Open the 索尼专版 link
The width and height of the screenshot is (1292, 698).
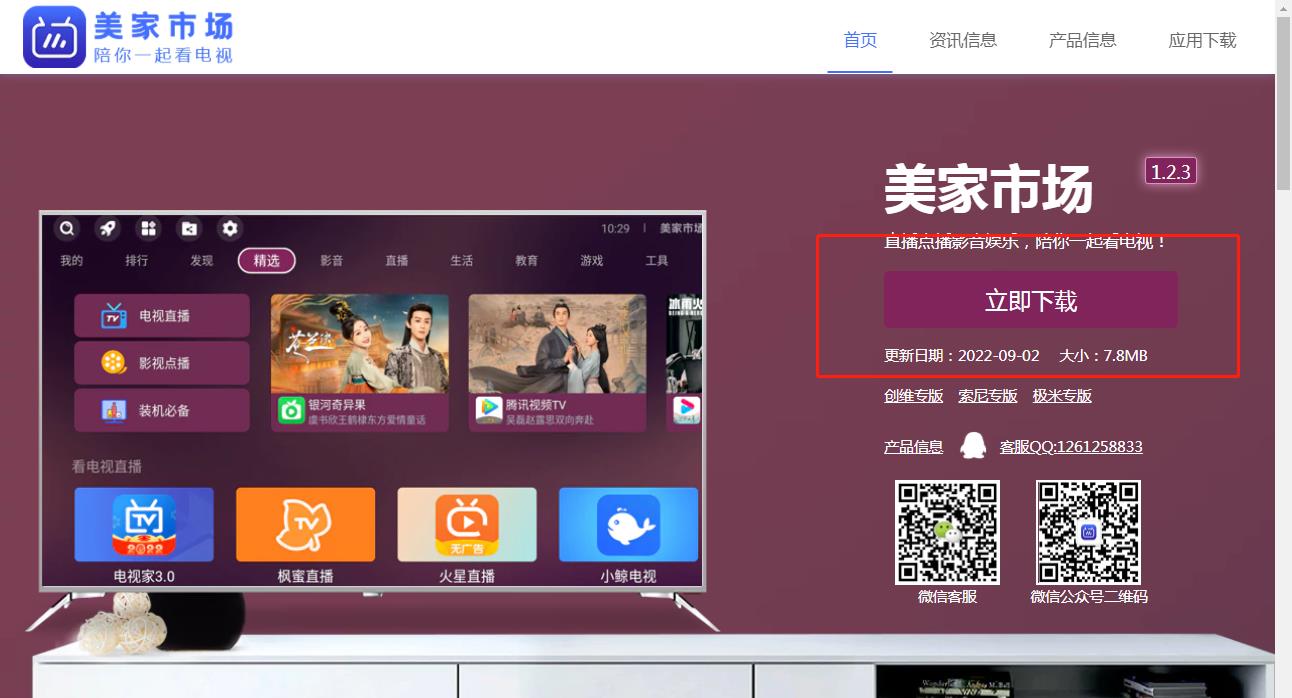988,396
